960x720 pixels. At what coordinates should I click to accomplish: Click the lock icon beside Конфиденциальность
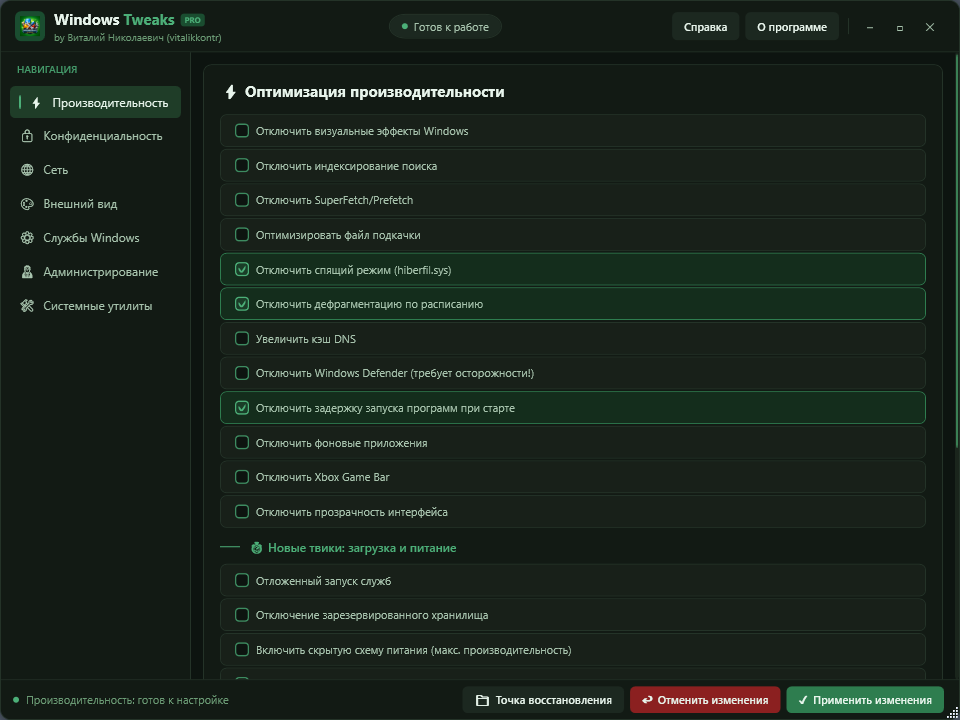(x=27, y=136)
